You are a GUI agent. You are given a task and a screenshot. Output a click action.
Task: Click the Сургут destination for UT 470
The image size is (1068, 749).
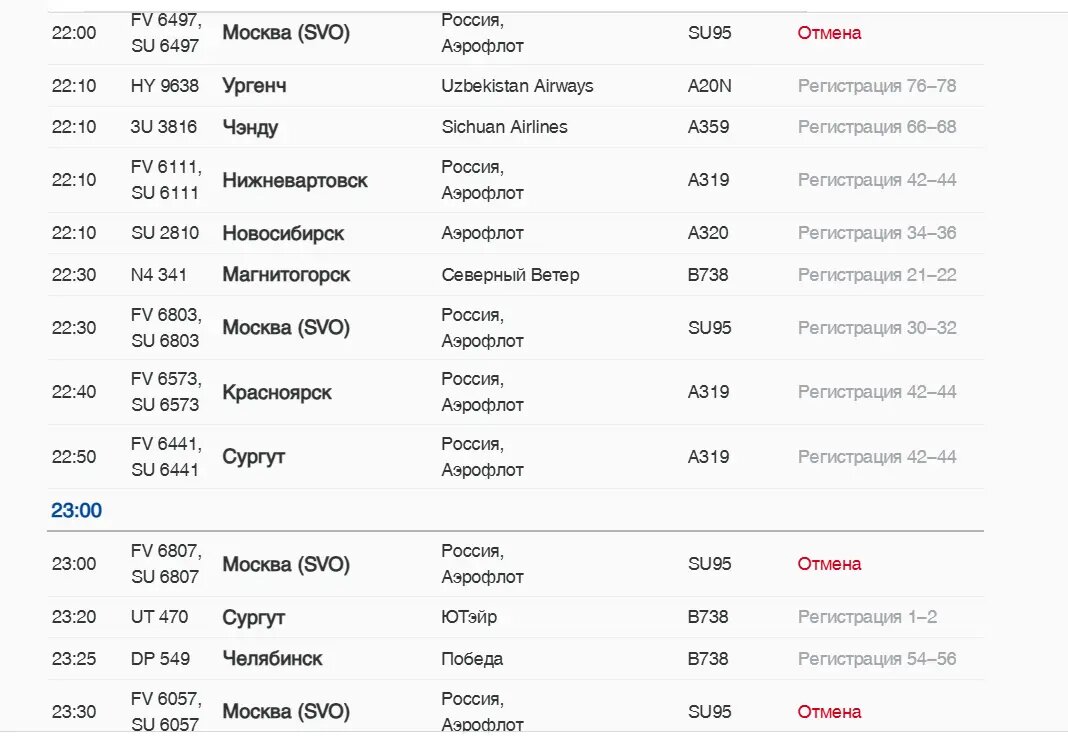coord(254,617)
